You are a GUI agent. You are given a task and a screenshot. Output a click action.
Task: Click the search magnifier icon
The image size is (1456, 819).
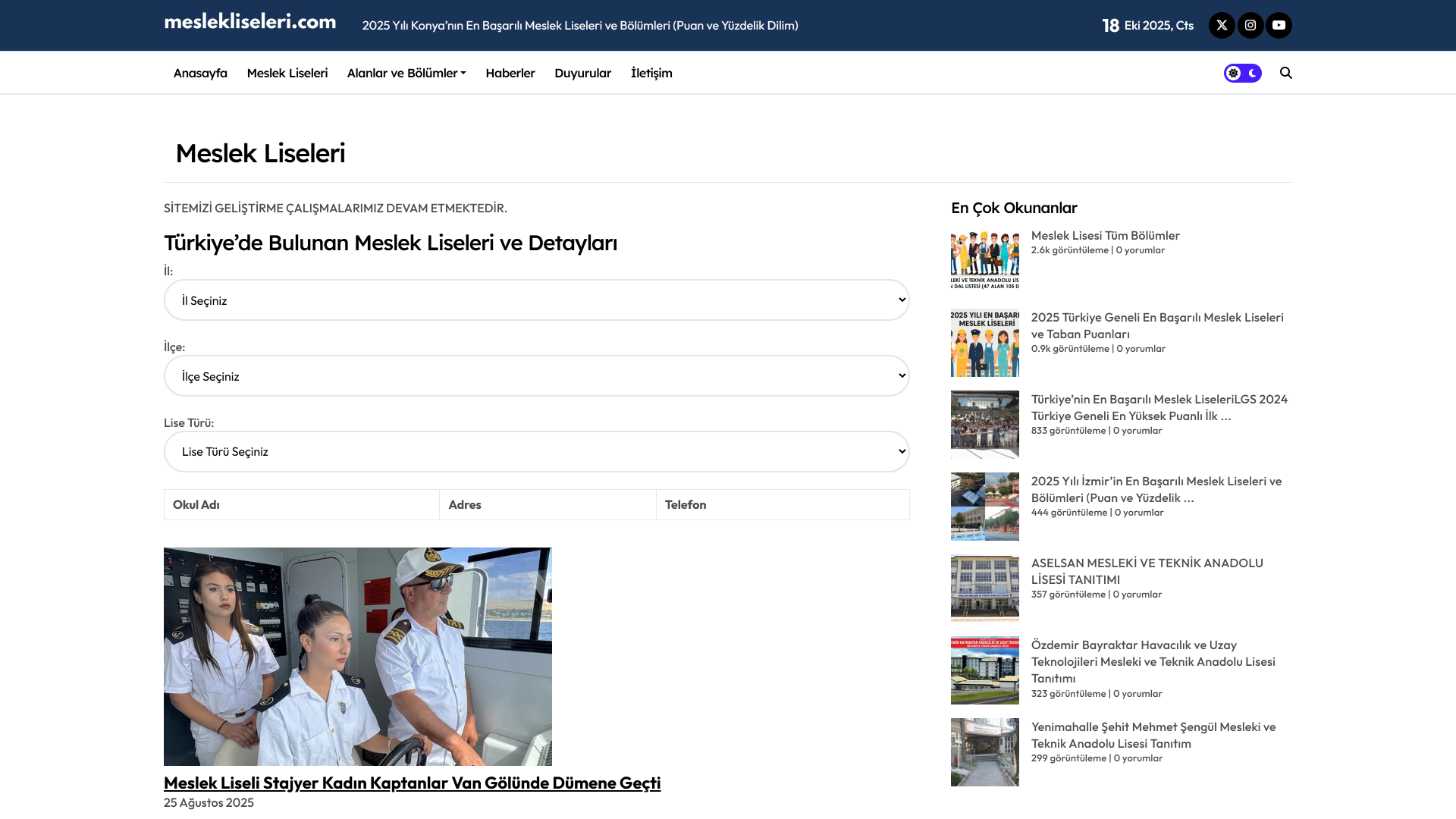[1286, 73]
